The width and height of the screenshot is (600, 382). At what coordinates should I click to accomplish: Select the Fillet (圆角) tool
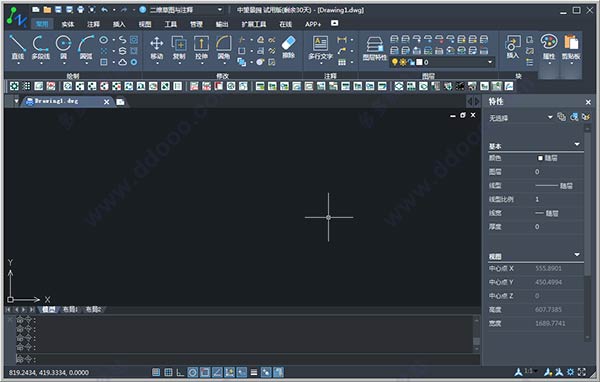pyautogui.click(x=223, y=47)
